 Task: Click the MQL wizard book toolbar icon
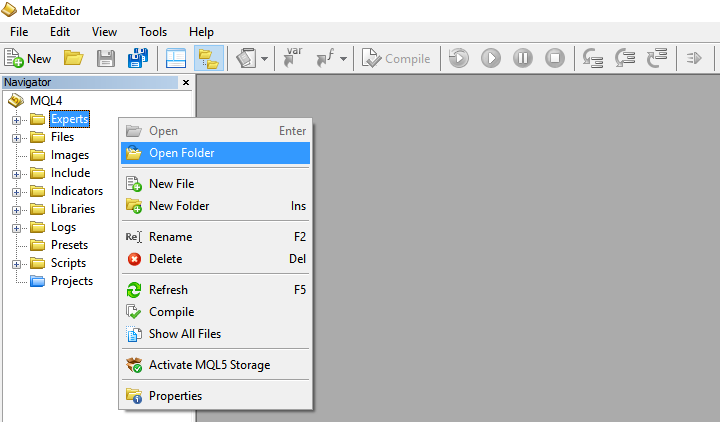246,58
